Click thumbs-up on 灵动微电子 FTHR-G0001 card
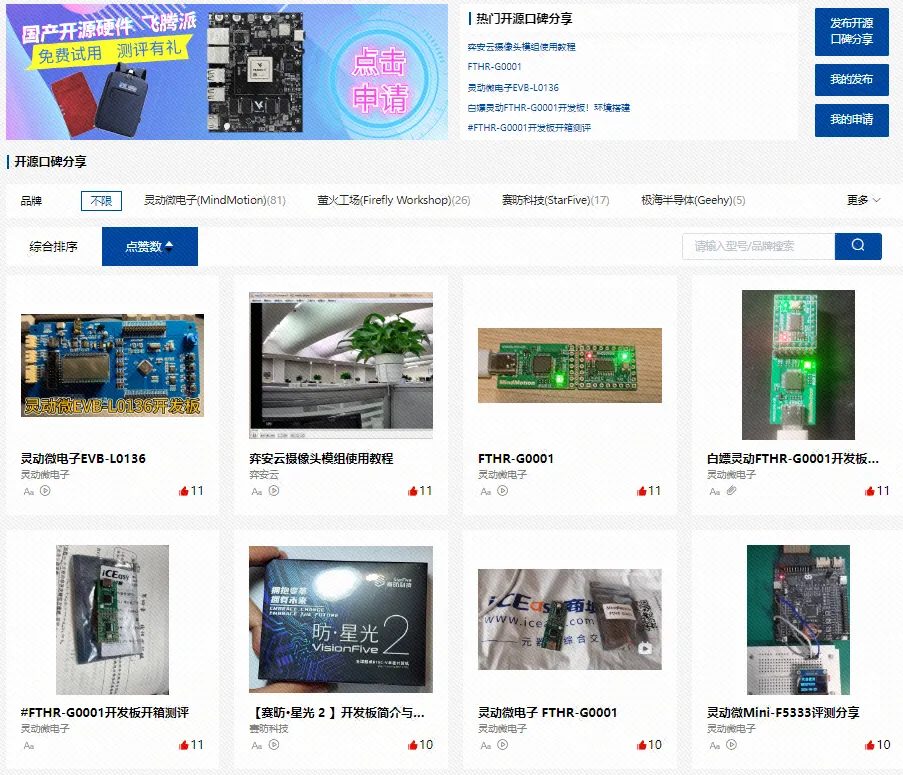Screen dimensions: 903x775 642,745
